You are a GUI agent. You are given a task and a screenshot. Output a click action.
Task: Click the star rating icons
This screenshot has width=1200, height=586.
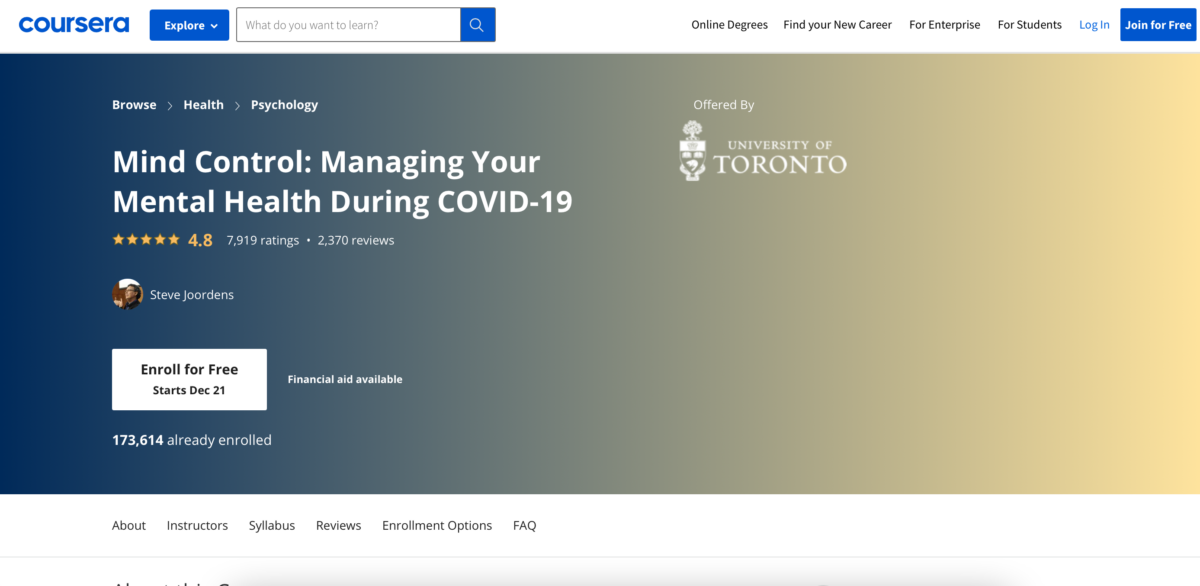coord(146,240)
